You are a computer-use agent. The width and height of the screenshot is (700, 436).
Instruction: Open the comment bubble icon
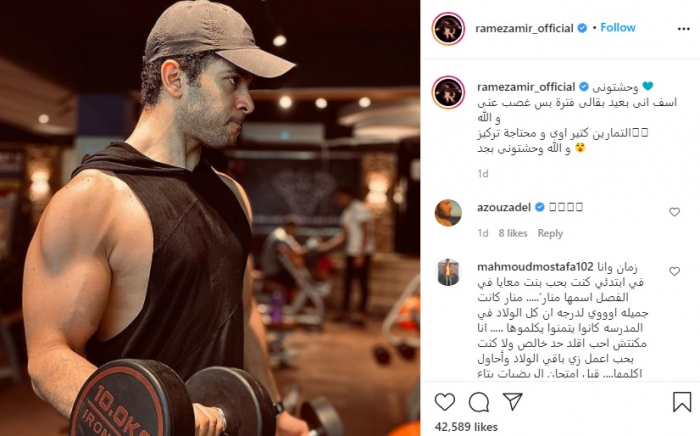[479, 402]
